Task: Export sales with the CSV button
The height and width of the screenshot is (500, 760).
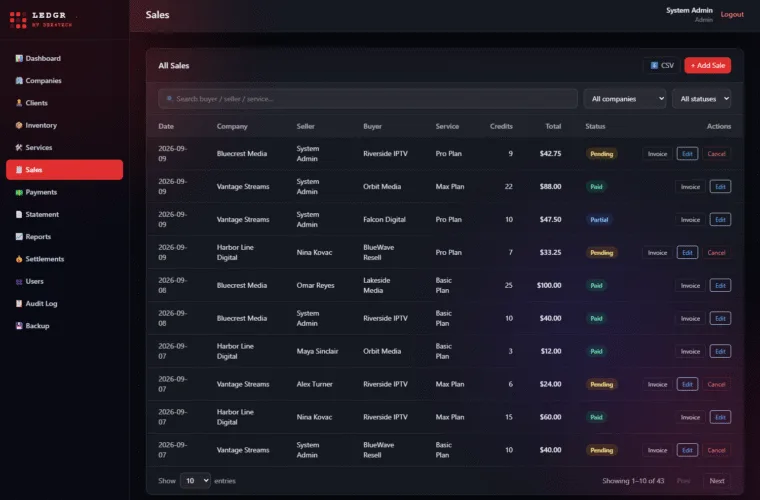Action: click(x=662, y=65)
